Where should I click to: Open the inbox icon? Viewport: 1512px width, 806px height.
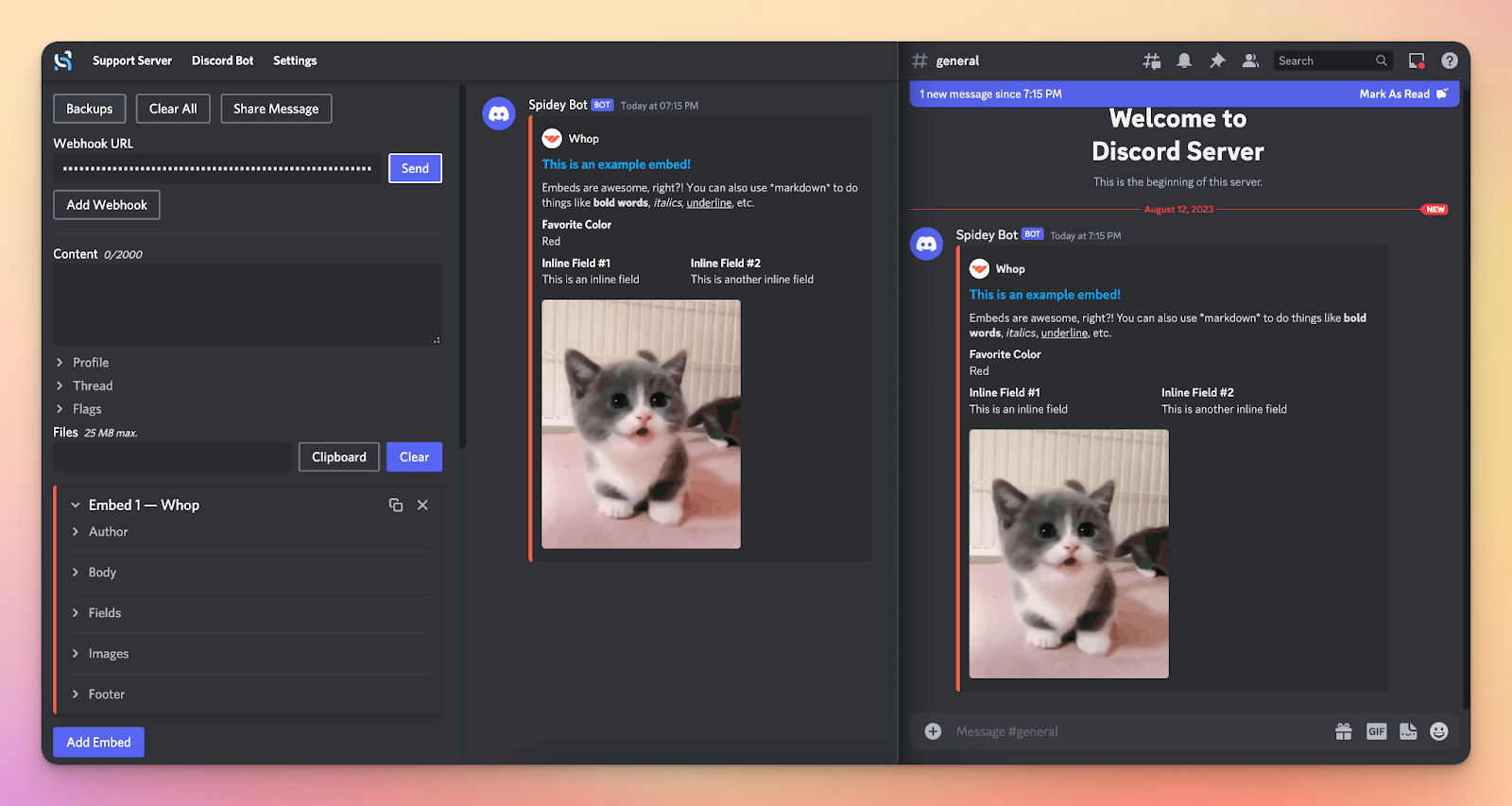point(1417,60)
